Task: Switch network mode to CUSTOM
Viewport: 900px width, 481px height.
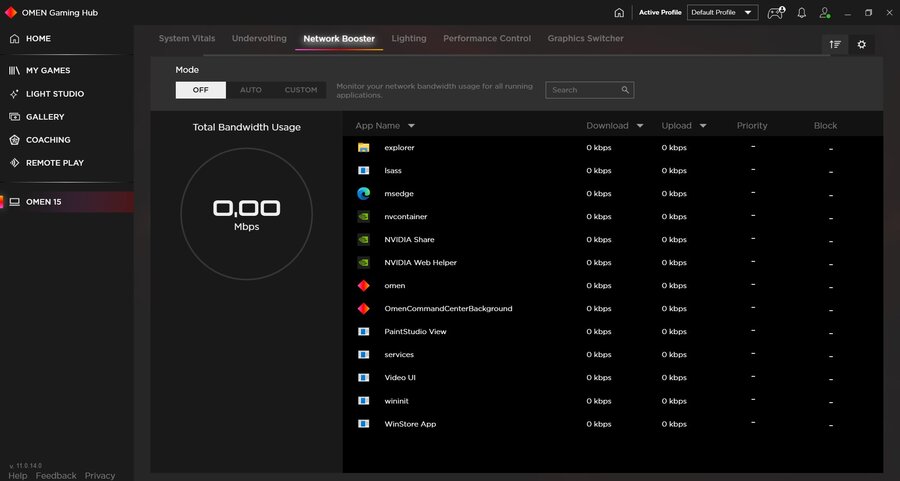Action: [x=301, y=90]
